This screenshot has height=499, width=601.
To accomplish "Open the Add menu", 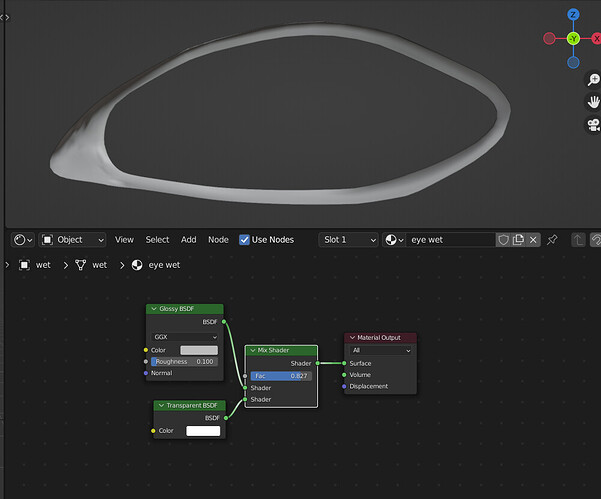I will click(x=189, y=240).
